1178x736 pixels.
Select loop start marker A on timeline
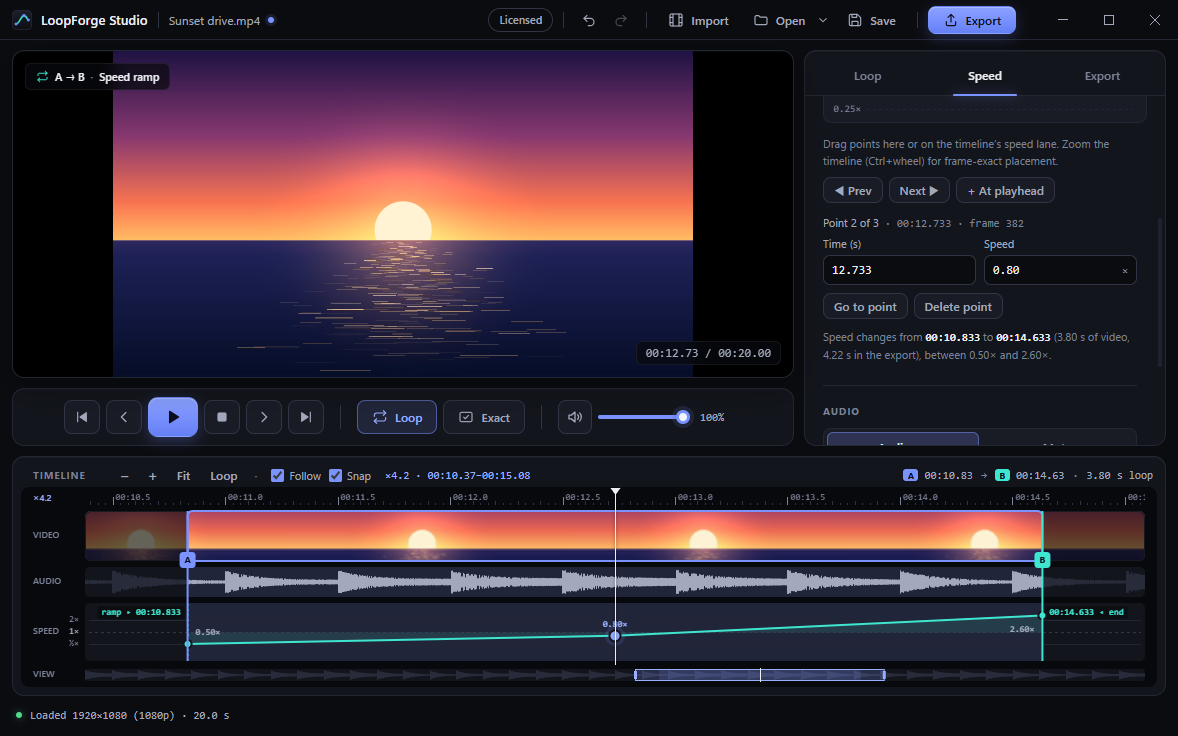(x=188, y=560)
